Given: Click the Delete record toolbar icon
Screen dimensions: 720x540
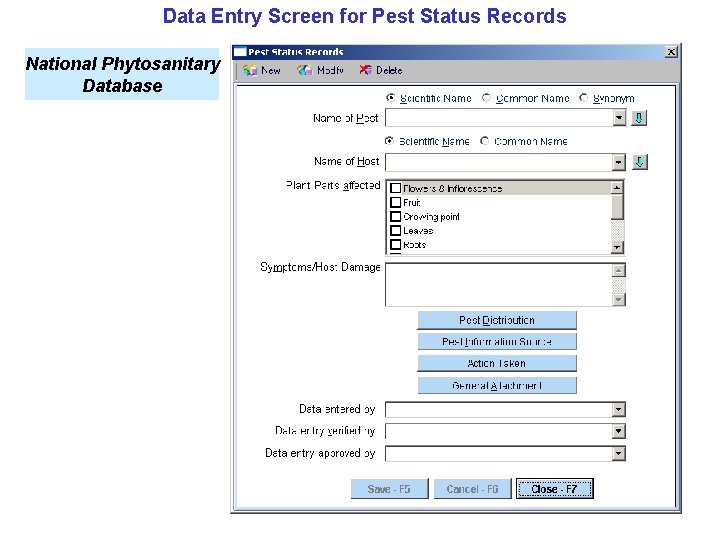Looking at the screenshot, I should [366, 70].
